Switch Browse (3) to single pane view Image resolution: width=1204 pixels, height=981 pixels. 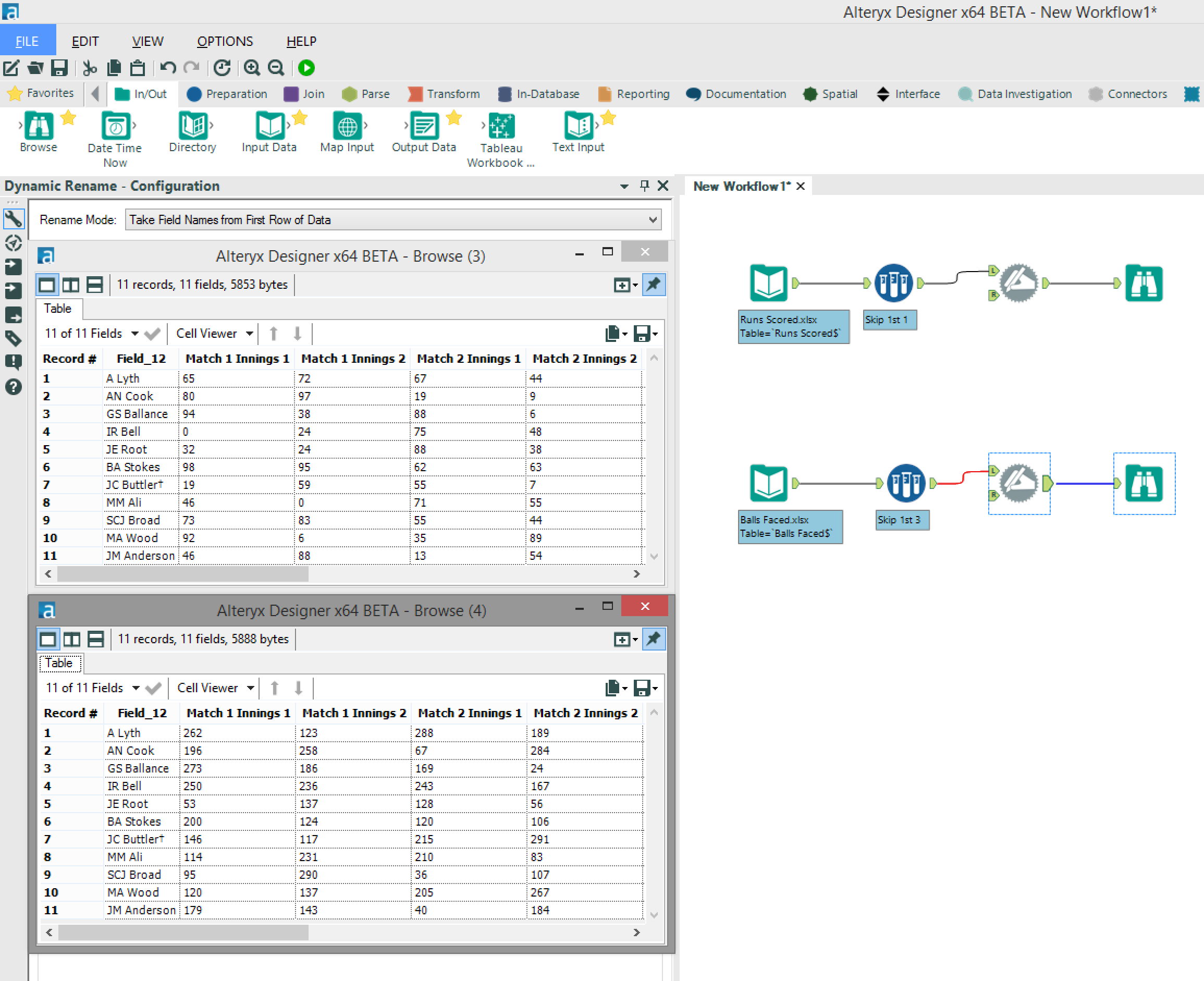coord(47,285)
